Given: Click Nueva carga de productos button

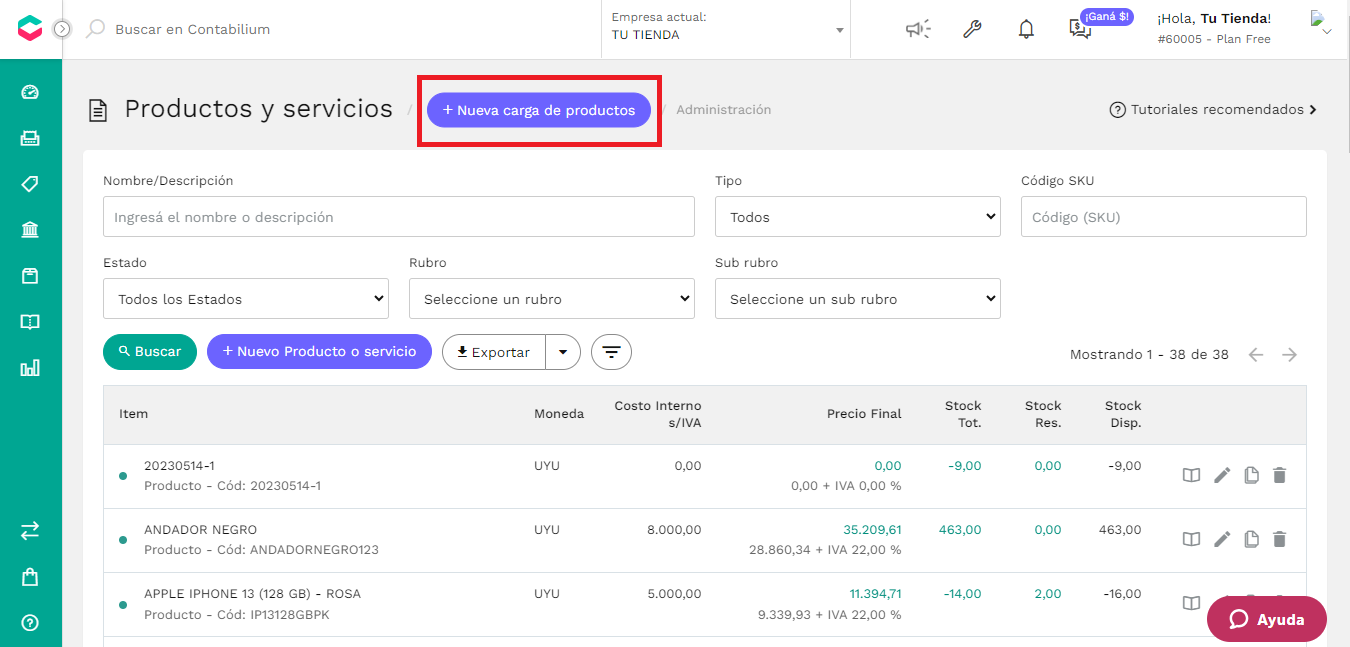Looking at the screenshot, I should click(539, 110).
